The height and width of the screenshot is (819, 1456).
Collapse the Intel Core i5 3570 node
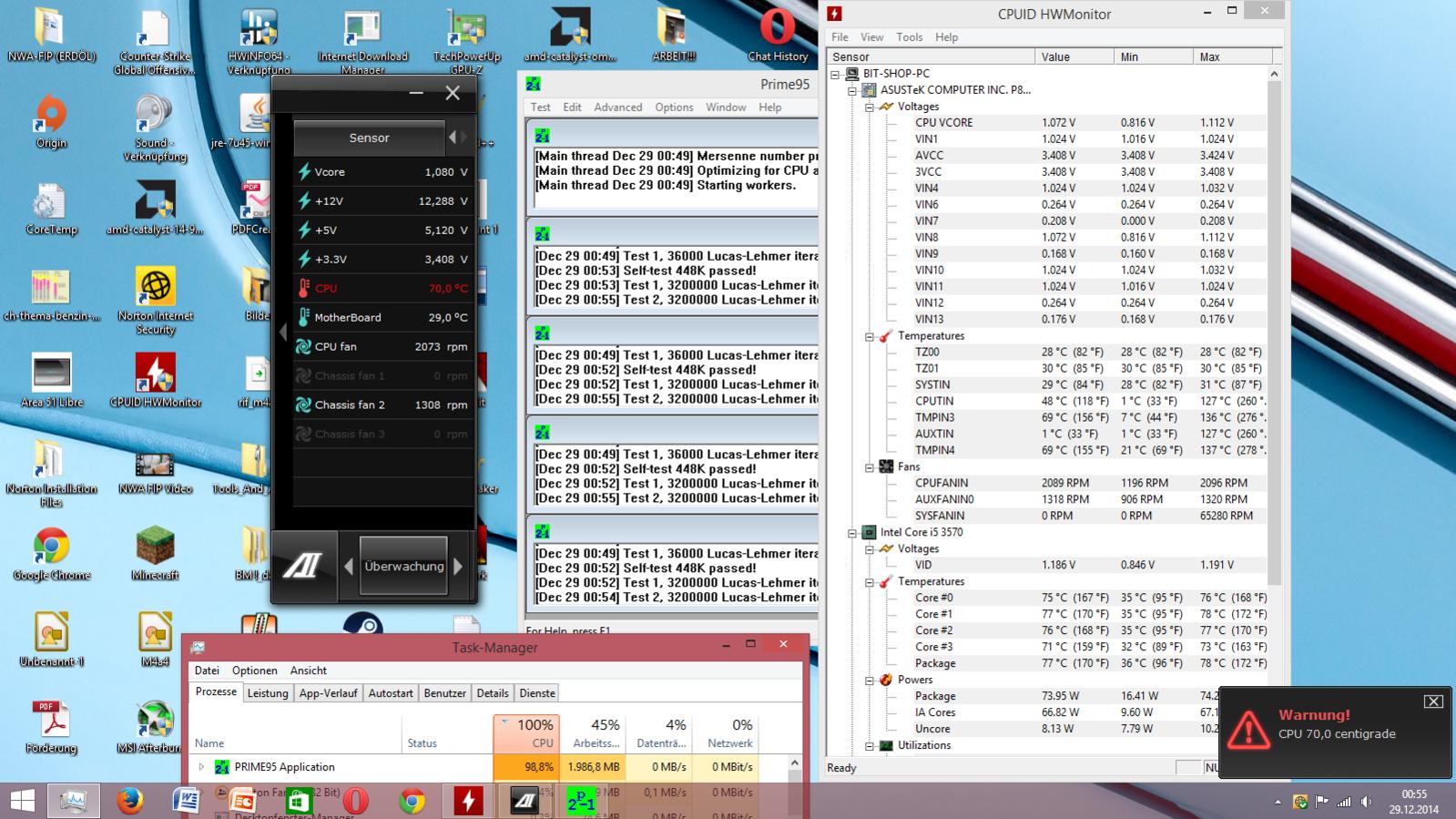pos(851,533)
